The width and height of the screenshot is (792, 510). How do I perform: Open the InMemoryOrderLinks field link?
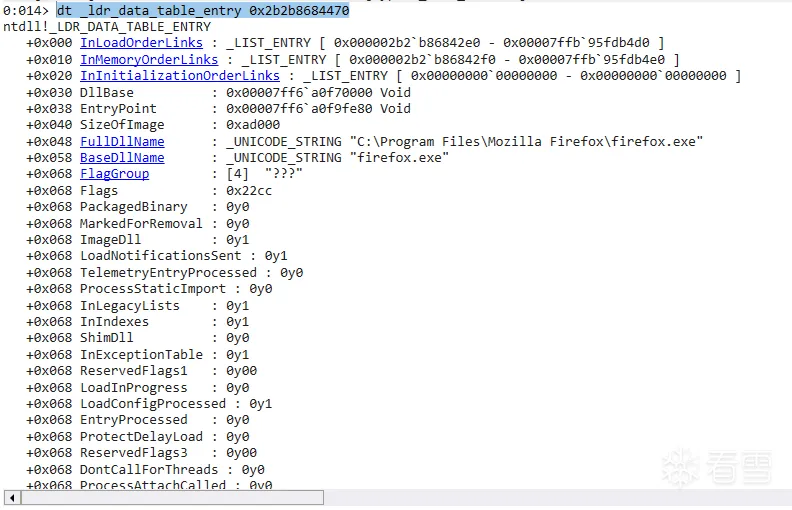pos(148,60)
